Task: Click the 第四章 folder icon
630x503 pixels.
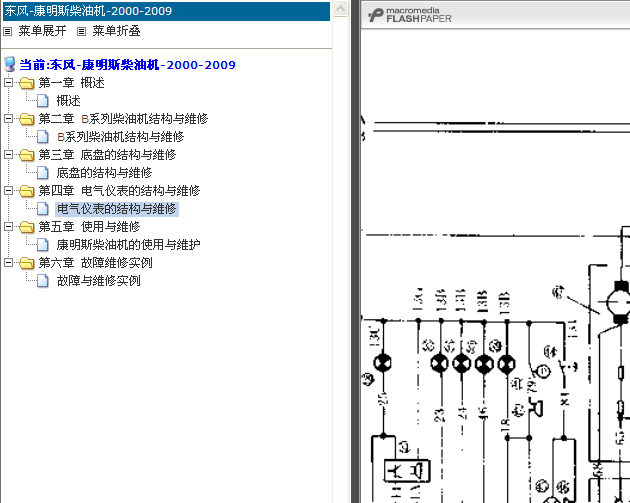Action: click(27, 190)
